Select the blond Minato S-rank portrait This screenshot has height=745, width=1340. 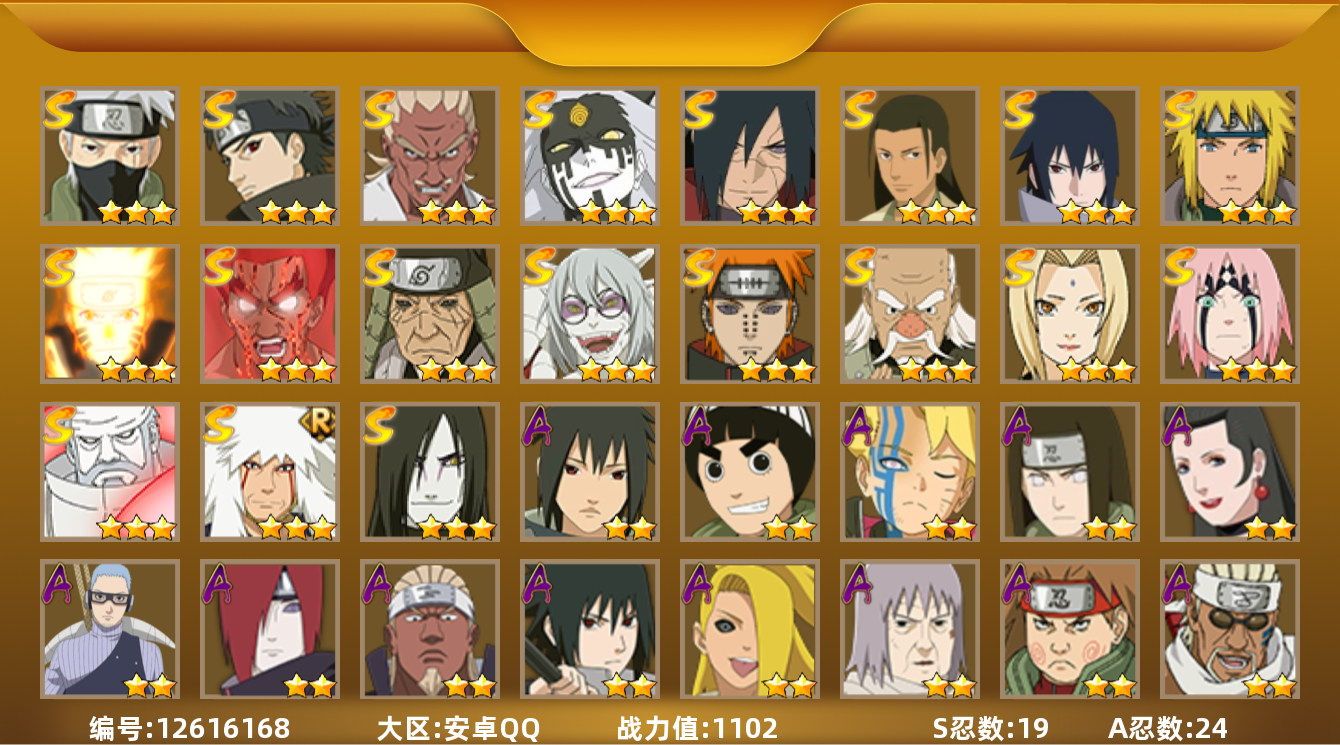pyautogui.click(x=1230, y=155)
